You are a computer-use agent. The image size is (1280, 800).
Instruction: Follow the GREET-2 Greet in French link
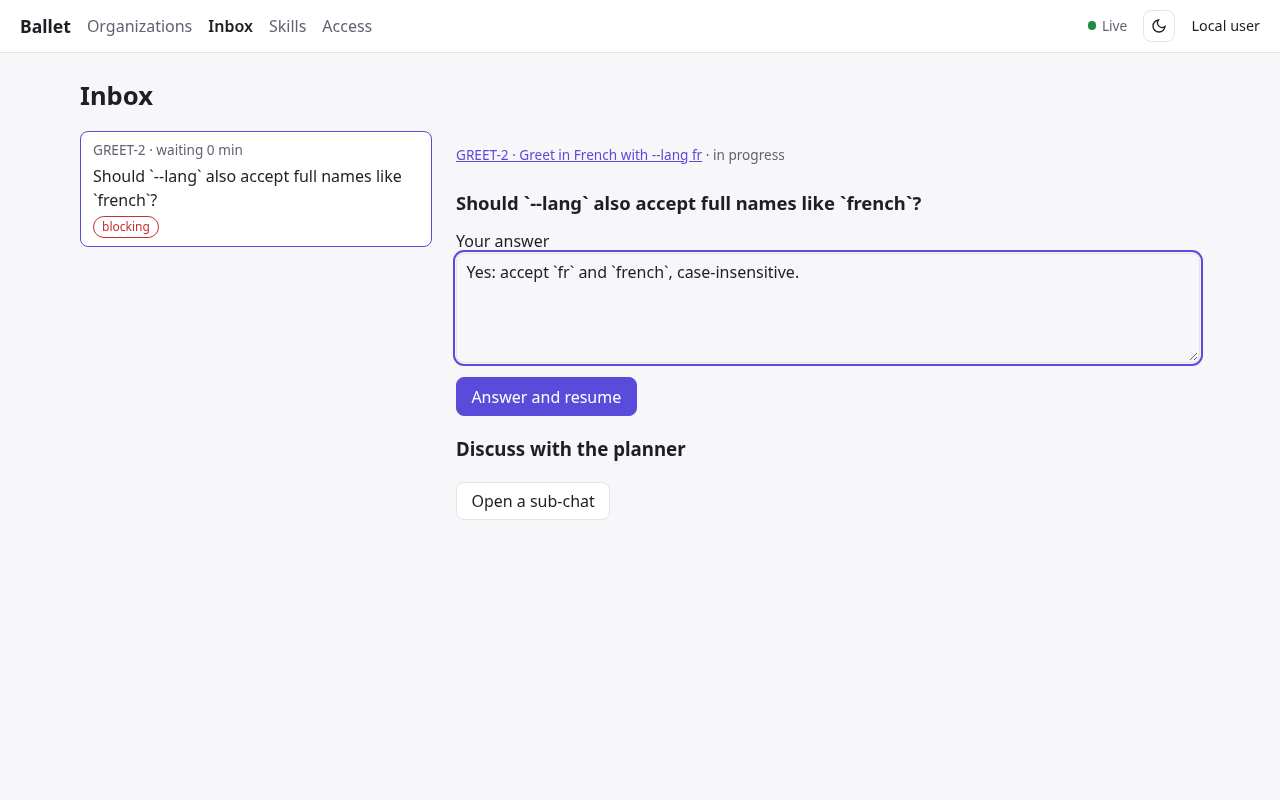coord(579,155)
